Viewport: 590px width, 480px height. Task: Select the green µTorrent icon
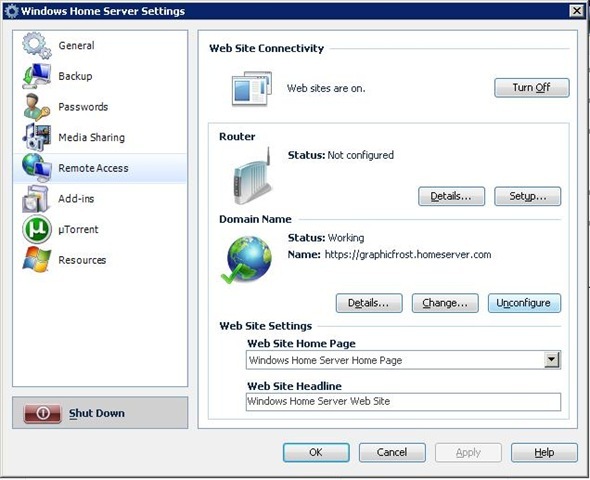coord(36,229)
